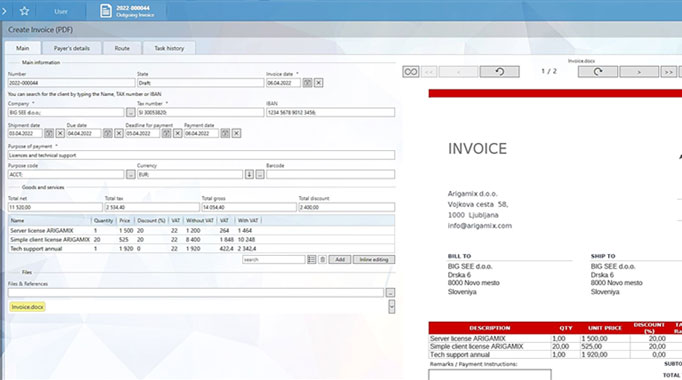Click the Discount (%) column header
This screenshot has width=682, height=380.
pyautogui.click(x=151, y=220)
